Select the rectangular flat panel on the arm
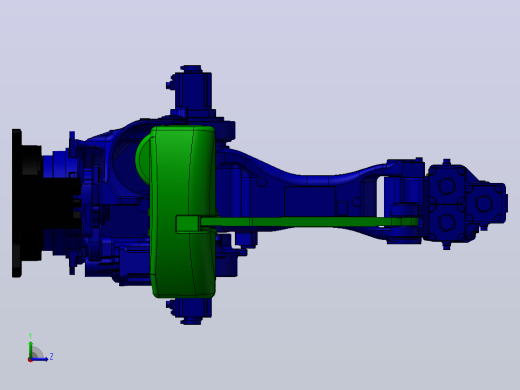 coord(310,201)
